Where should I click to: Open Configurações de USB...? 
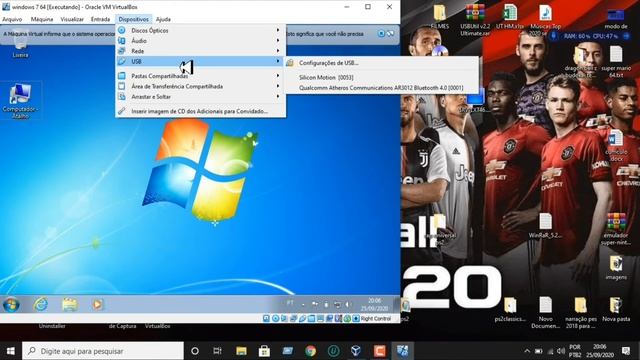(x=381, y=63)
